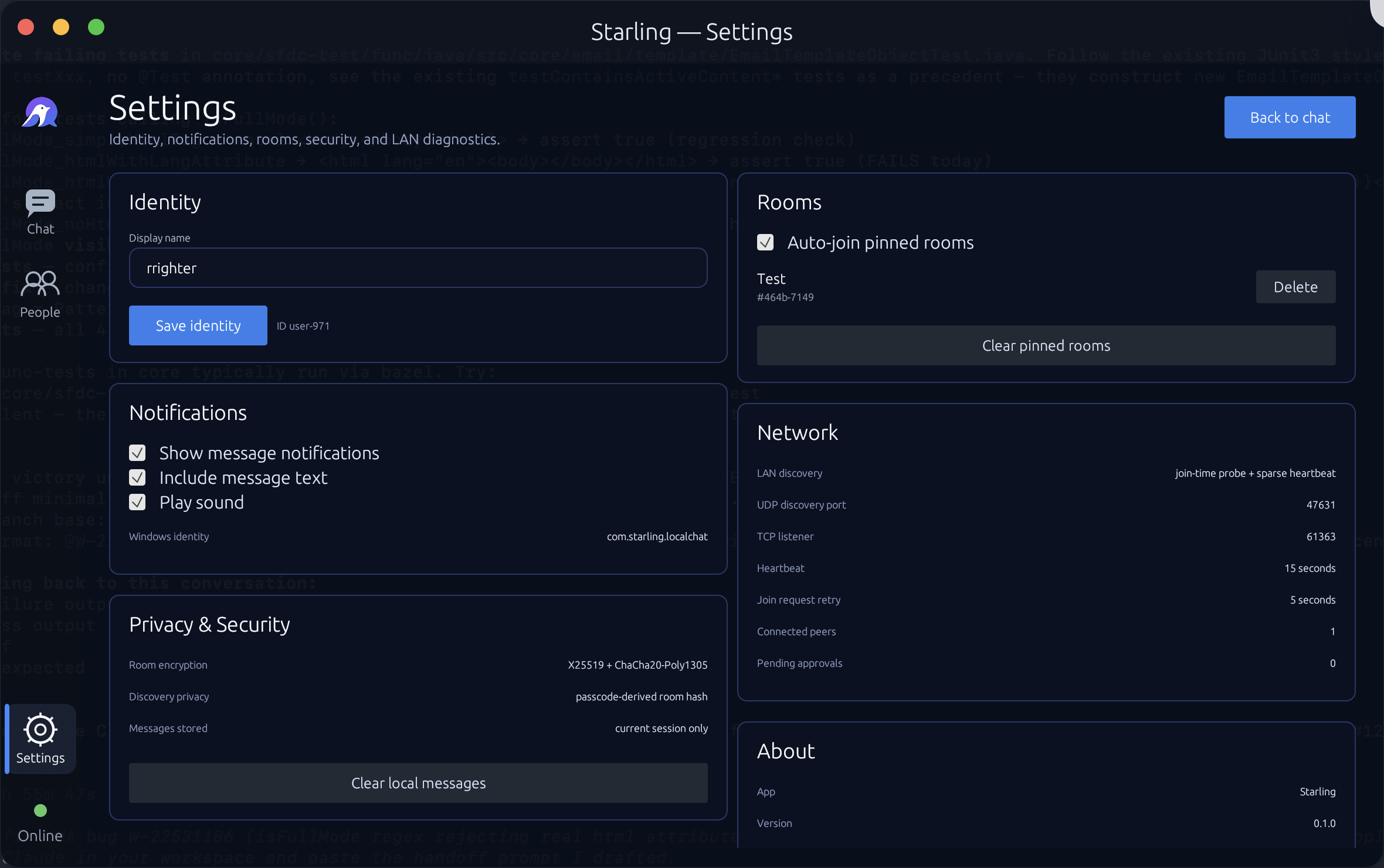This screenshot has height=868, width=1384.
Task: Click current session only value
Action: (662, 728)
